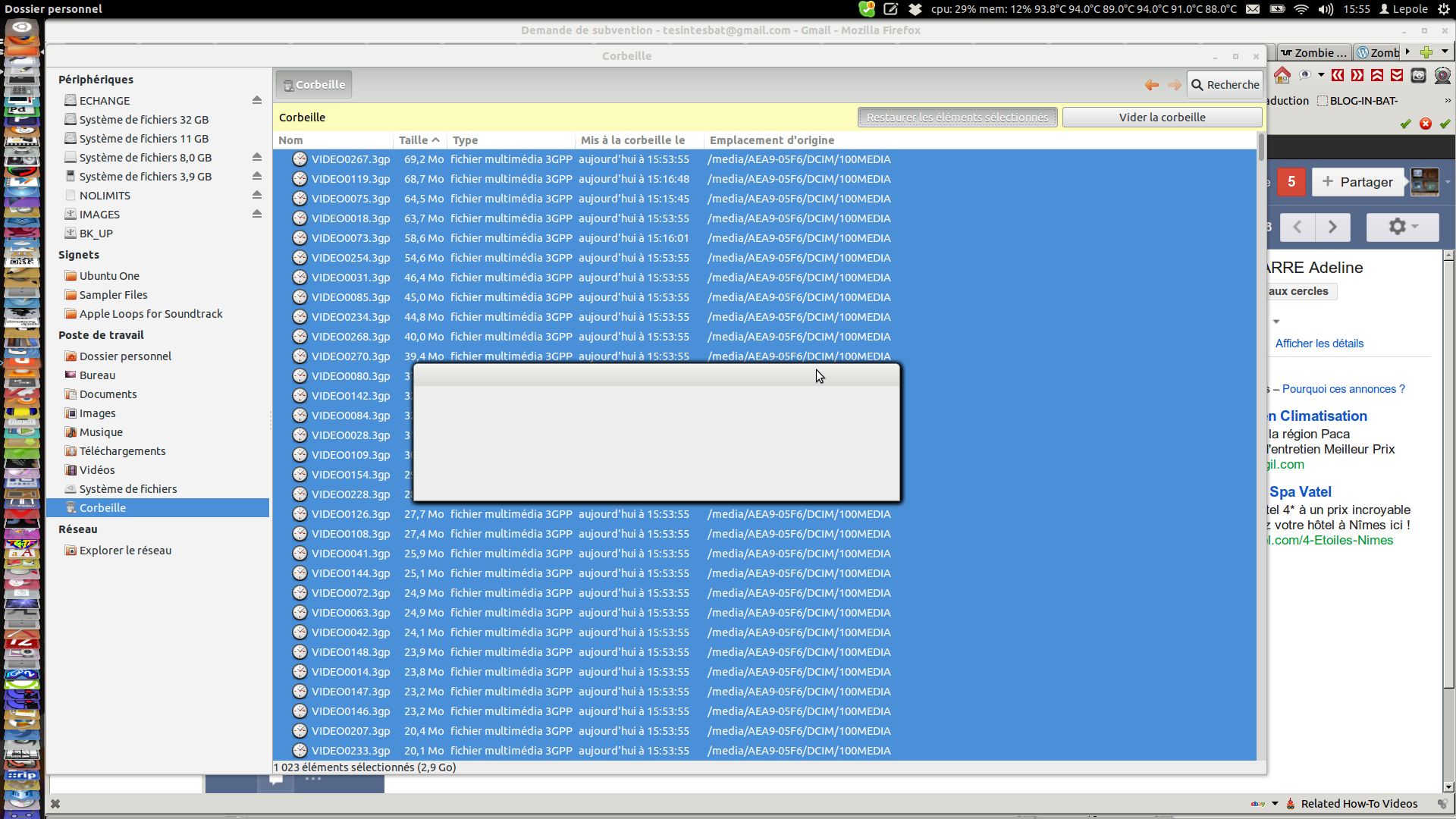Click Restaurer les éléments sélectionnés
The height and width of the screenshot is (819, 1456).
[957, 118]
